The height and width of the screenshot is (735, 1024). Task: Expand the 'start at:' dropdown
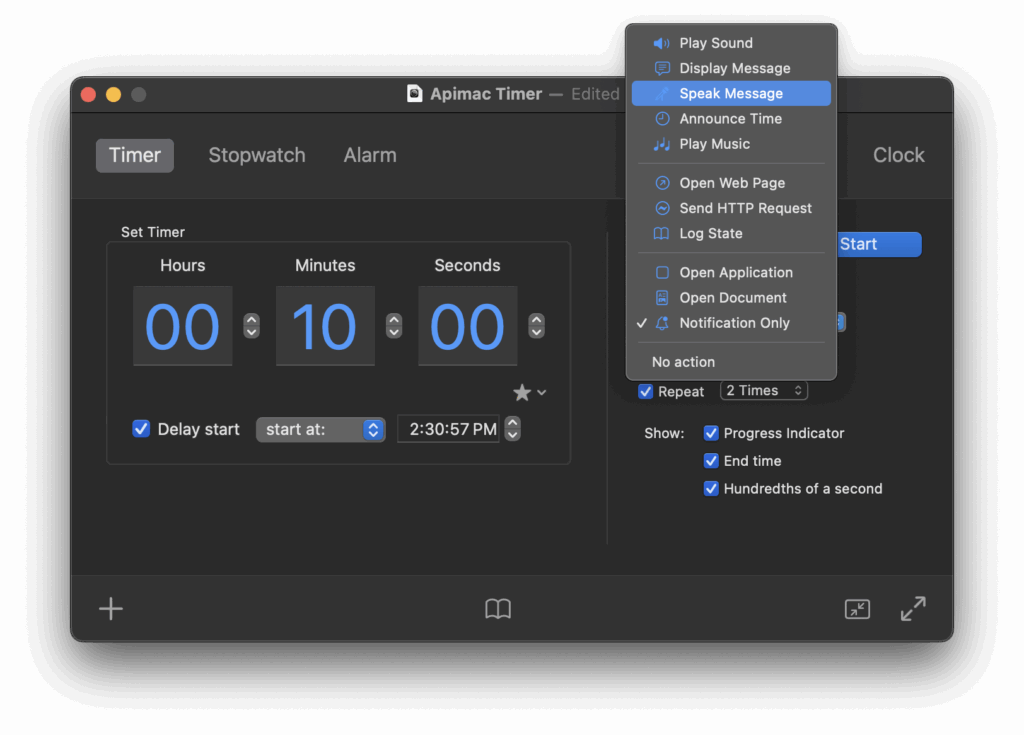click(320, 429)
